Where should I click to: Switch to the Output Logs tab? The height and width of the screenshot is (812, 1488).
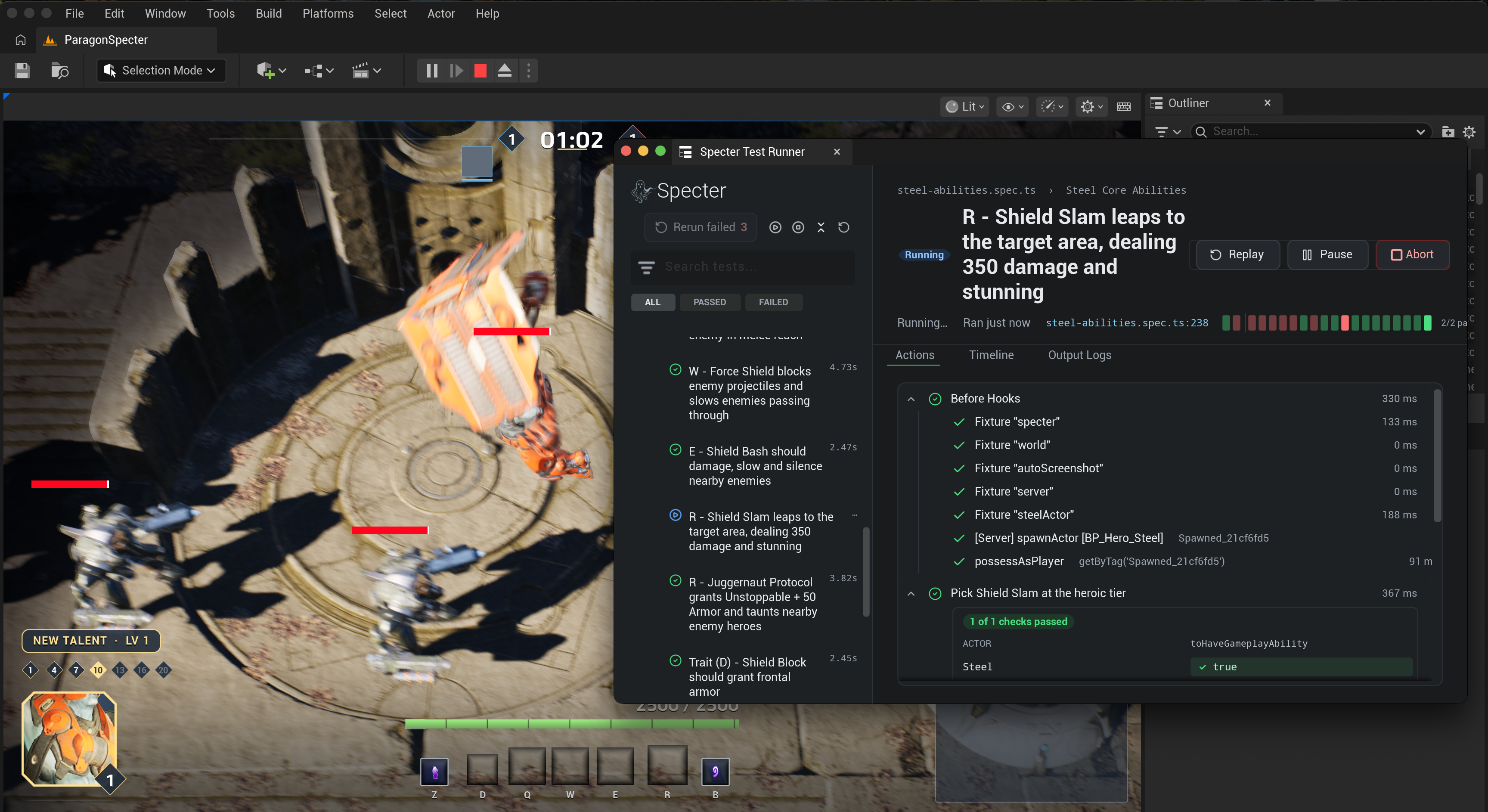coord(1079,355)
